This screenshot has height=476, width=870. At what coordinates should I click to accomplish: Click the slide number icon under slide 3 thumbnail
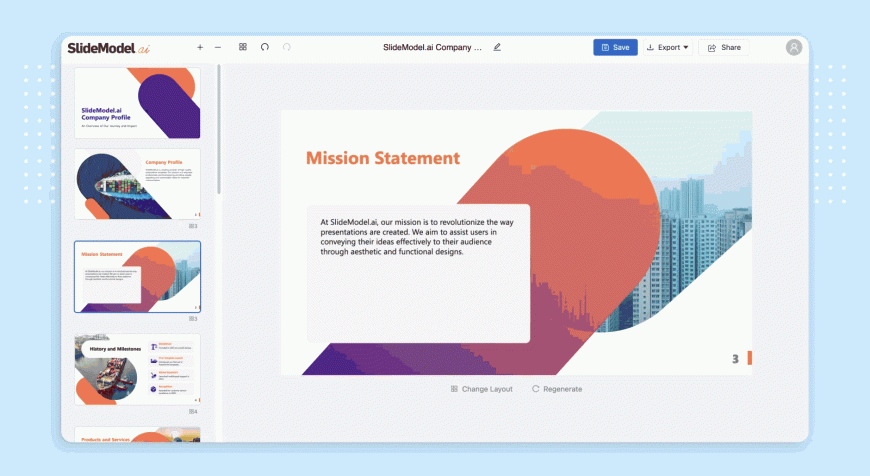click(x=193, y=319)
